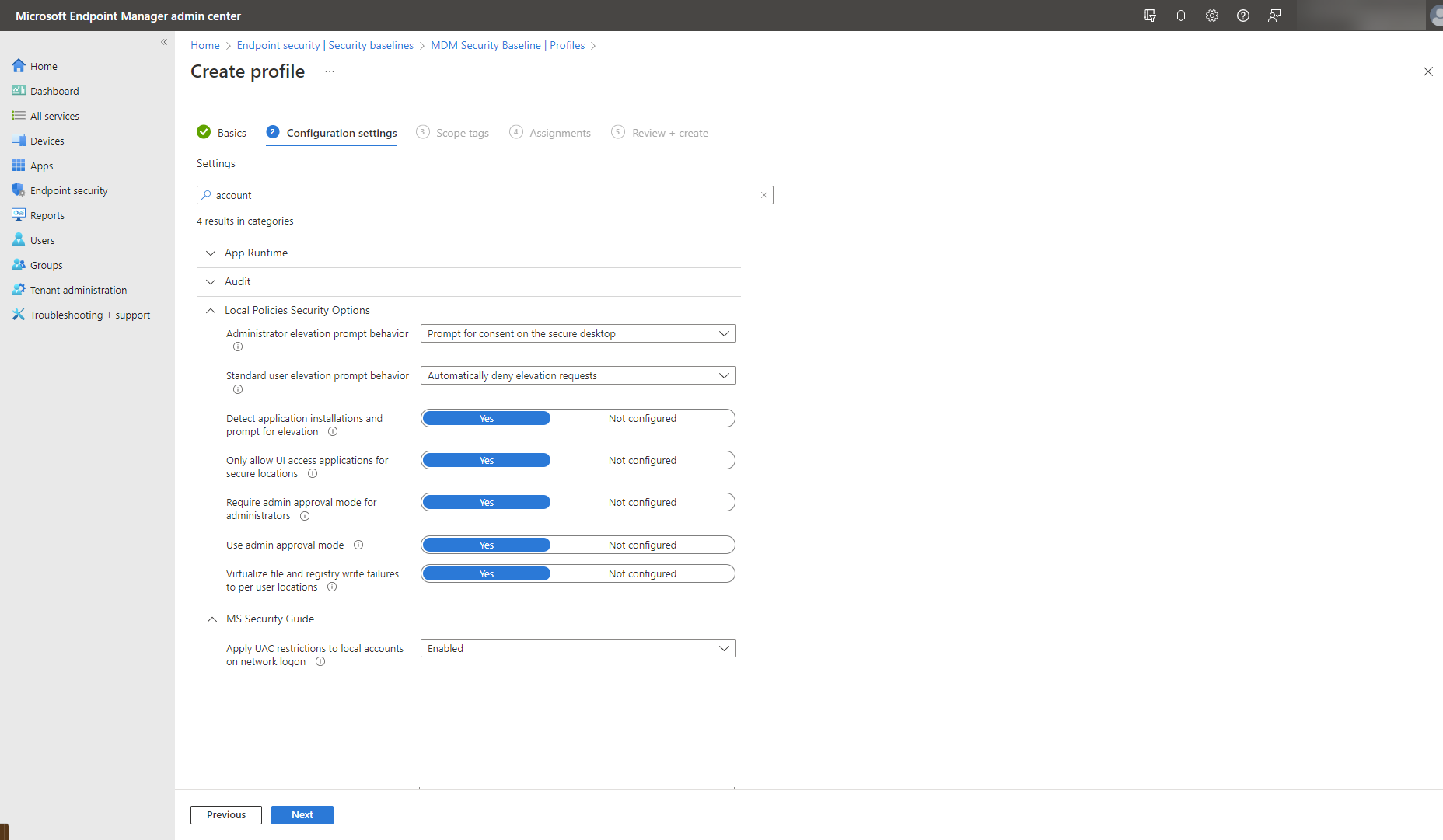Go to the Scope tags step
Screen dimensions: 1443x840
452,133
